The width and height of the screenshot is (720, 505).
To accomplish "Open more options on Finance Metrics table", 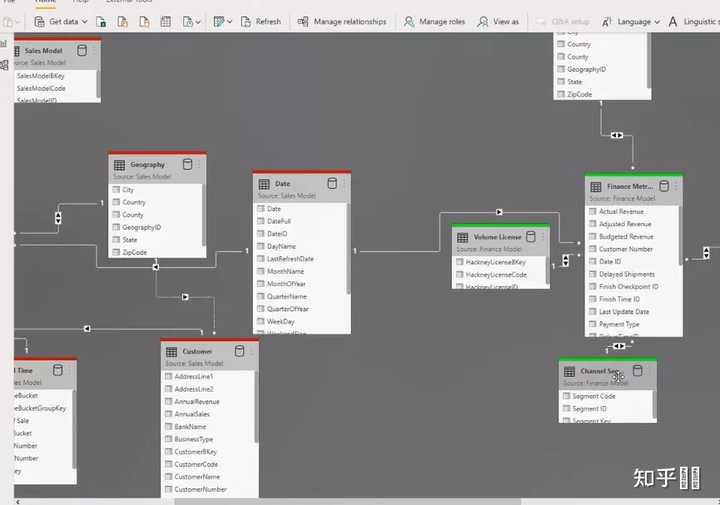I will click(676, 186).
